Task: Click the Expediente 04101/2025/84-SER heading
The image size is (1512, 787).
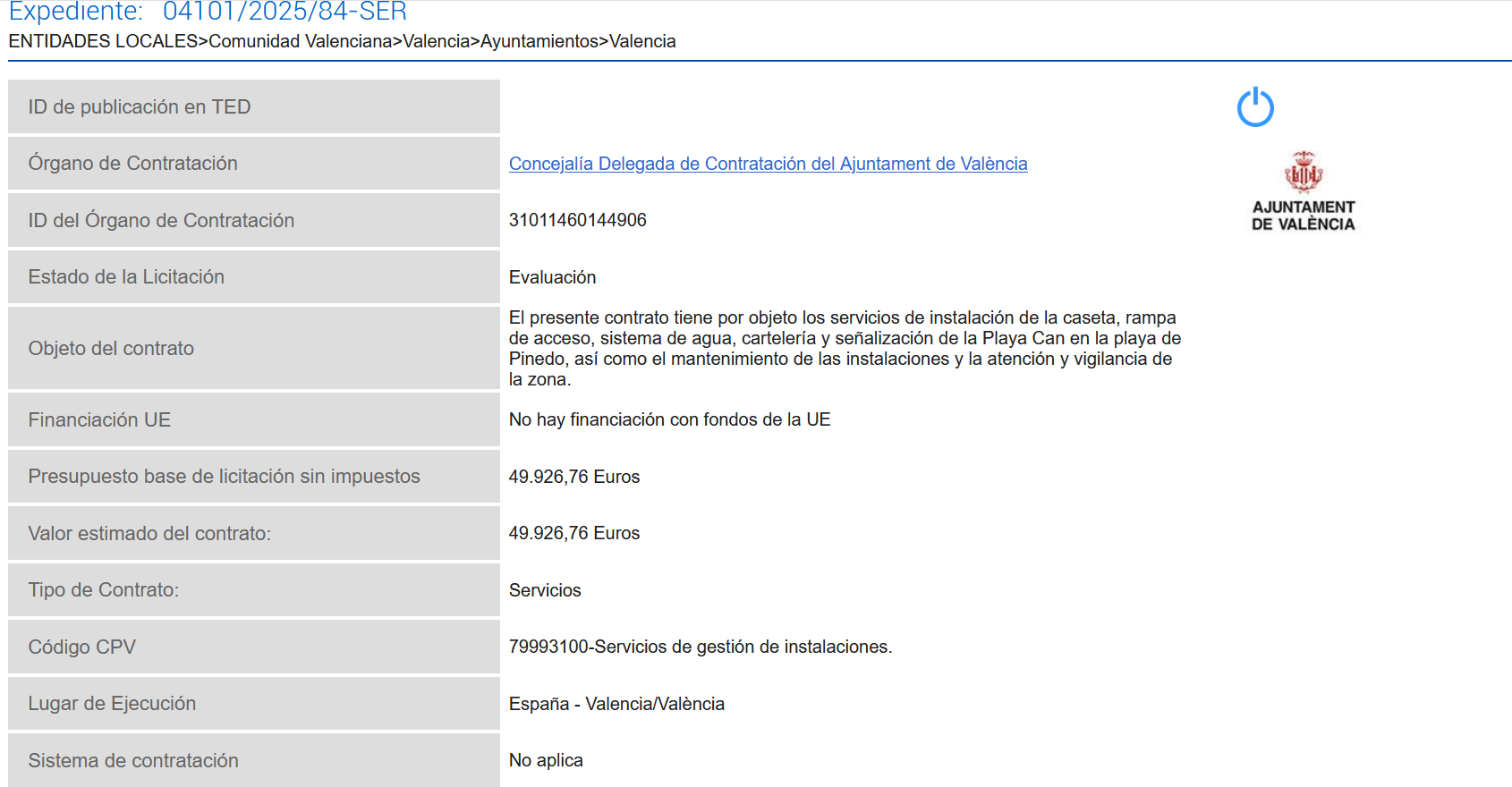Action: (x=208, y=12)
